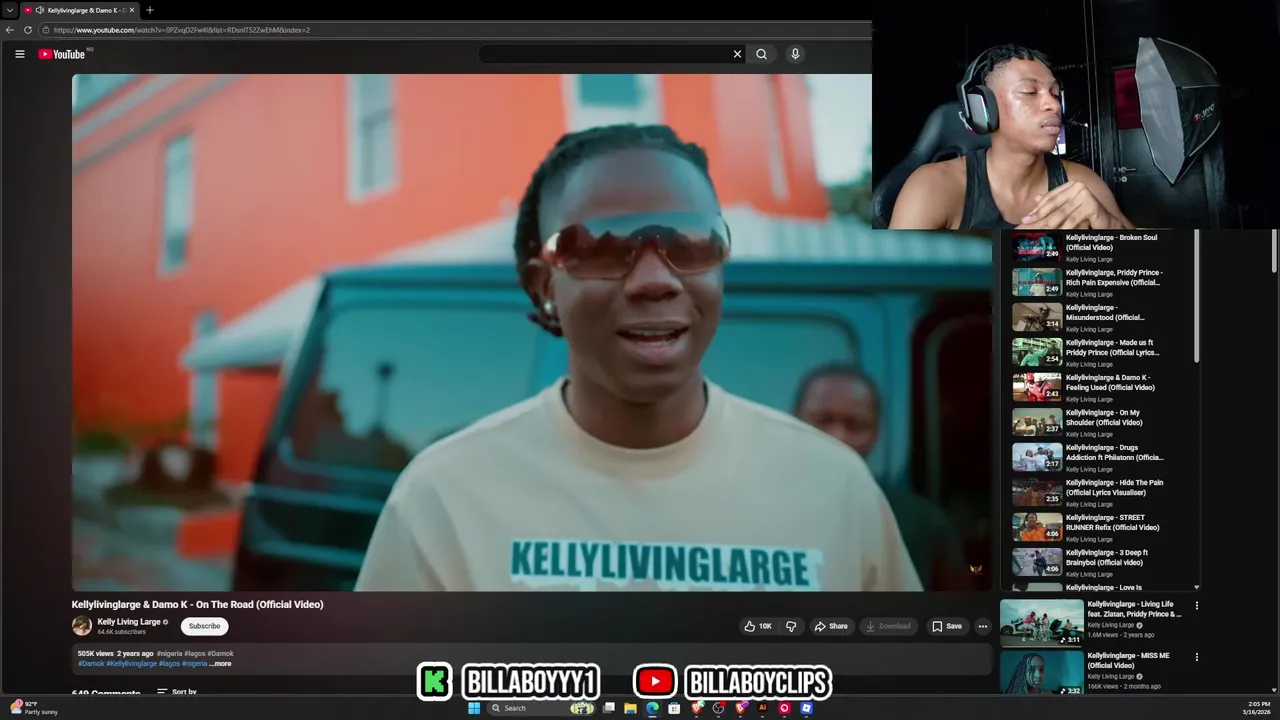1280x720 pixels.
Task: Click the playlist panel scrollbar
Action: 1196,297
